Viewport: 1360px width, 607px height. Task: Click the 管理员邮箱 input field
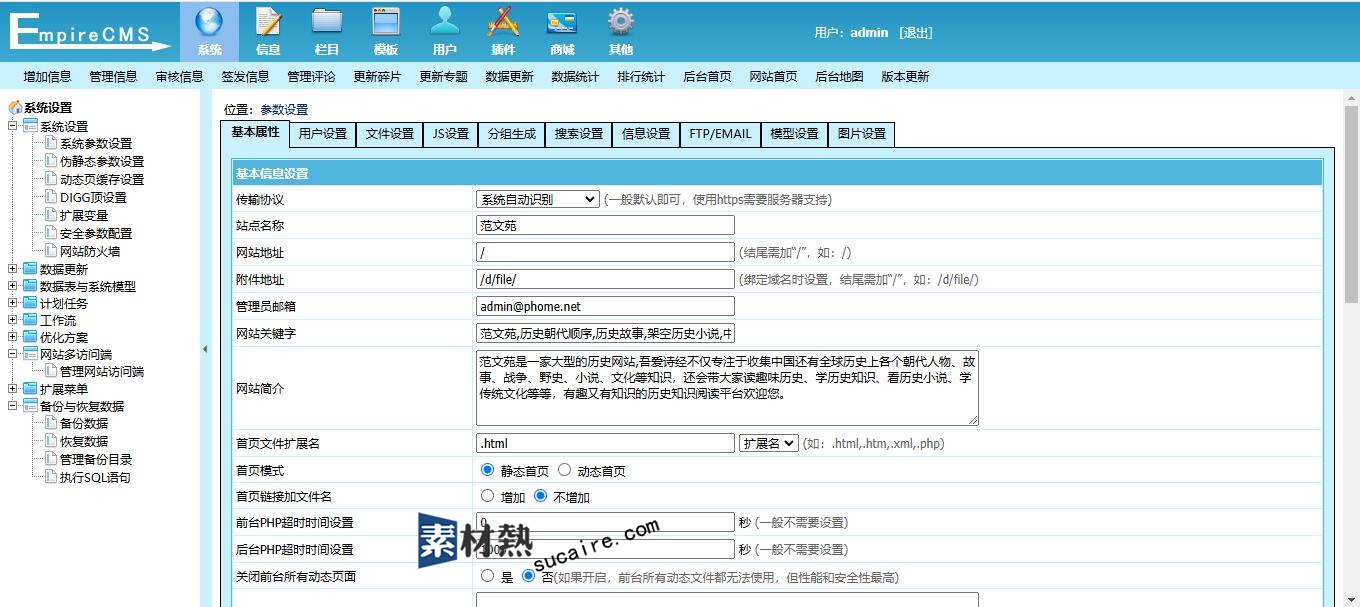pyautogui.click(x=605, y=306)
